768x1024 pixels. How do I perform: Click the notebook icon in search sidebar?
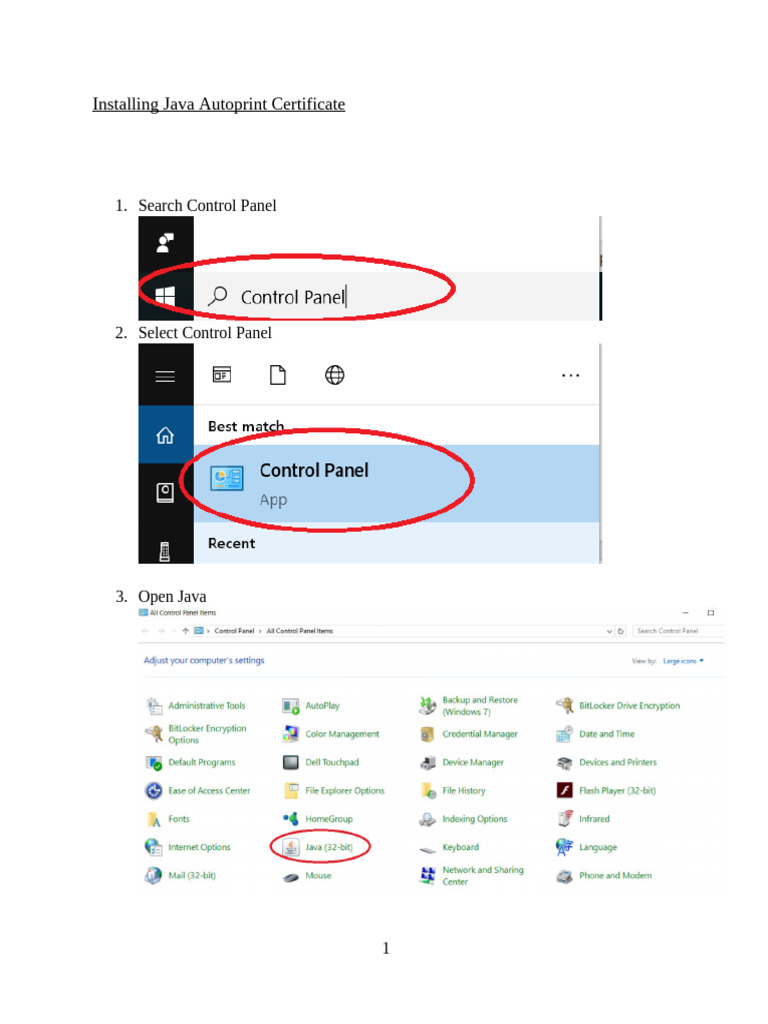click(165, 492)
